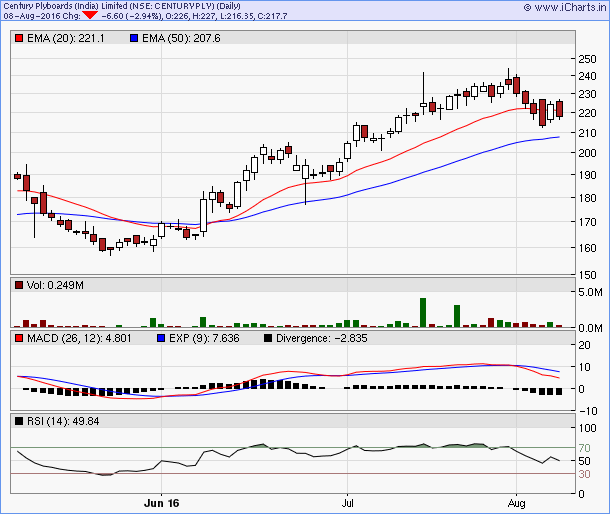Click the Jul date axis label

(347, 503)
